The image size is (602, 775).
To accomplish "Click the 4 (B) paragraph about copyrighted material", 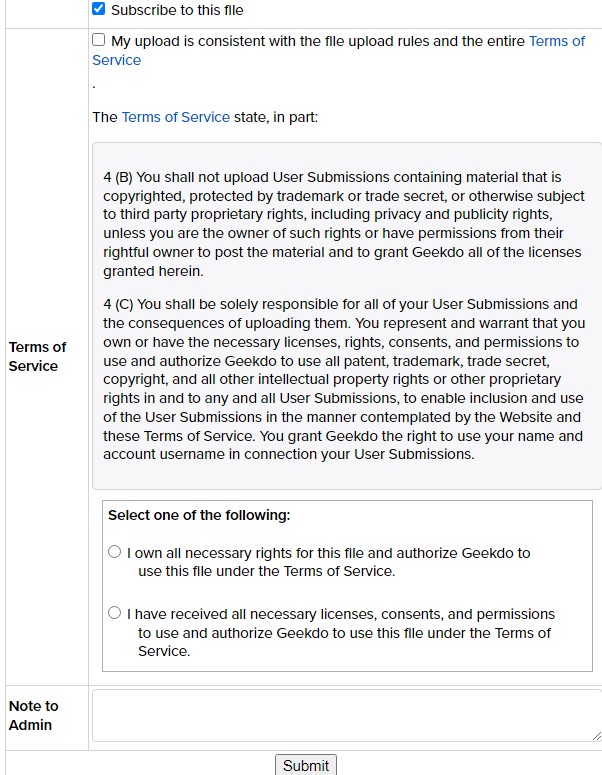I will [x=344, y=224].
